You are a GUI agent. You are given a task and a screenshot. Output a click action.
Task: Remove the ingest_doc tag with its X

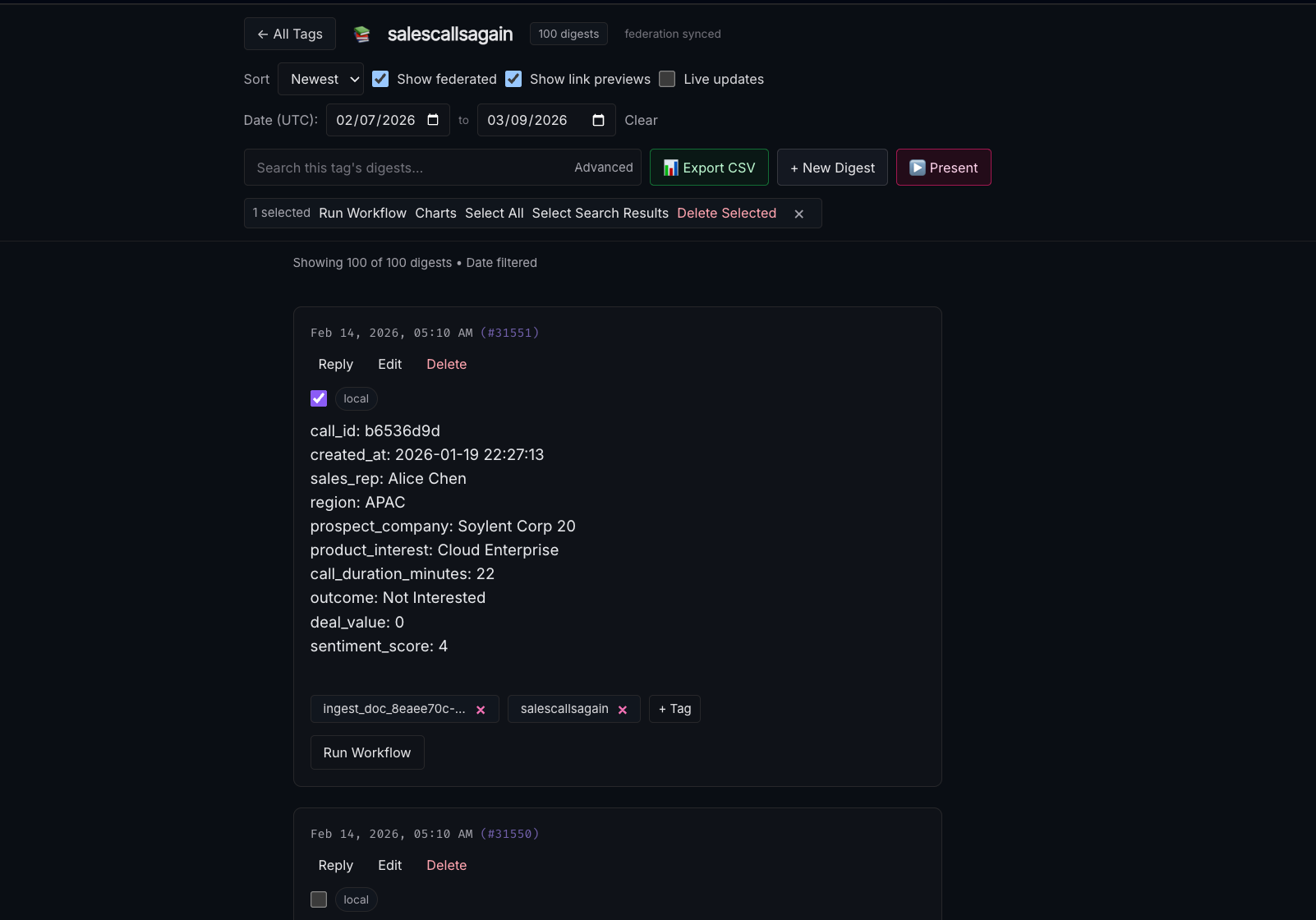pos(481,710)
